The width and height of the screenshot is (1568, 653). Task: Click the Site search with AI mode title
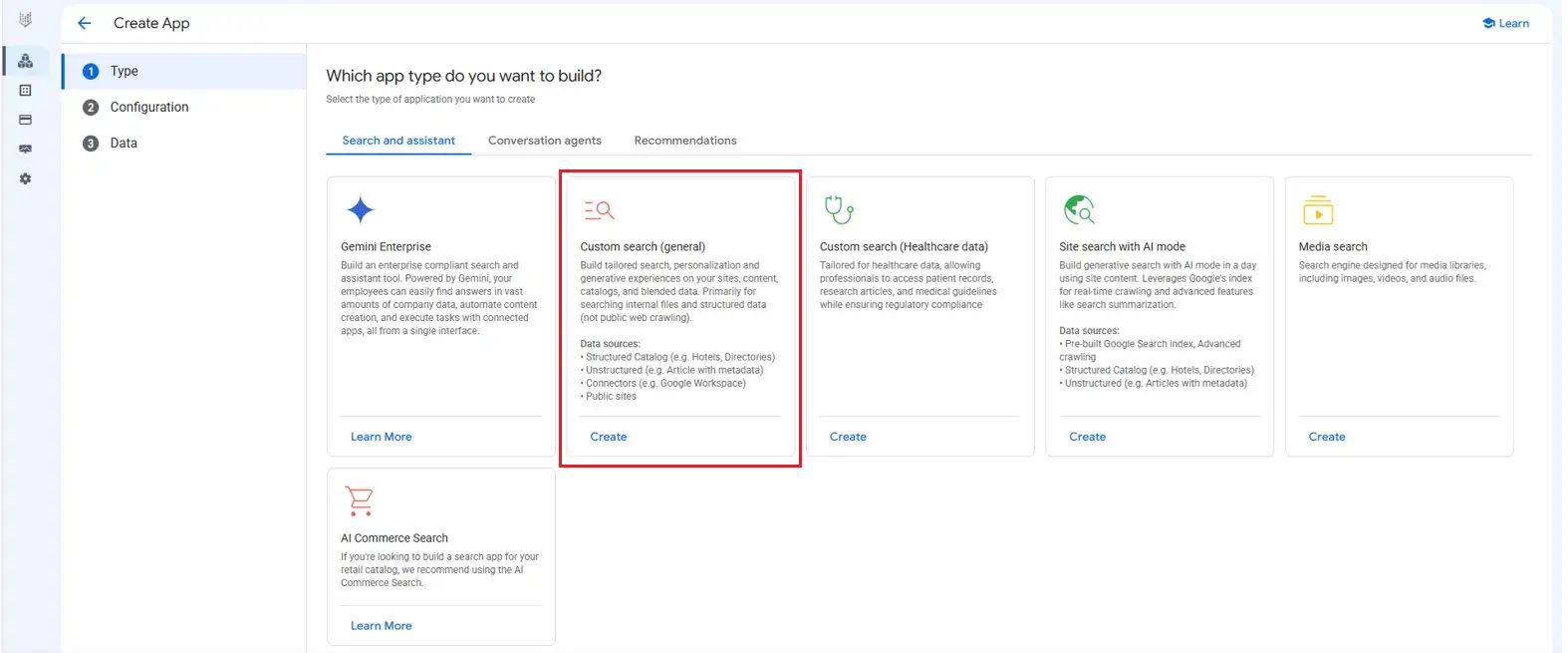point(1122,246)
